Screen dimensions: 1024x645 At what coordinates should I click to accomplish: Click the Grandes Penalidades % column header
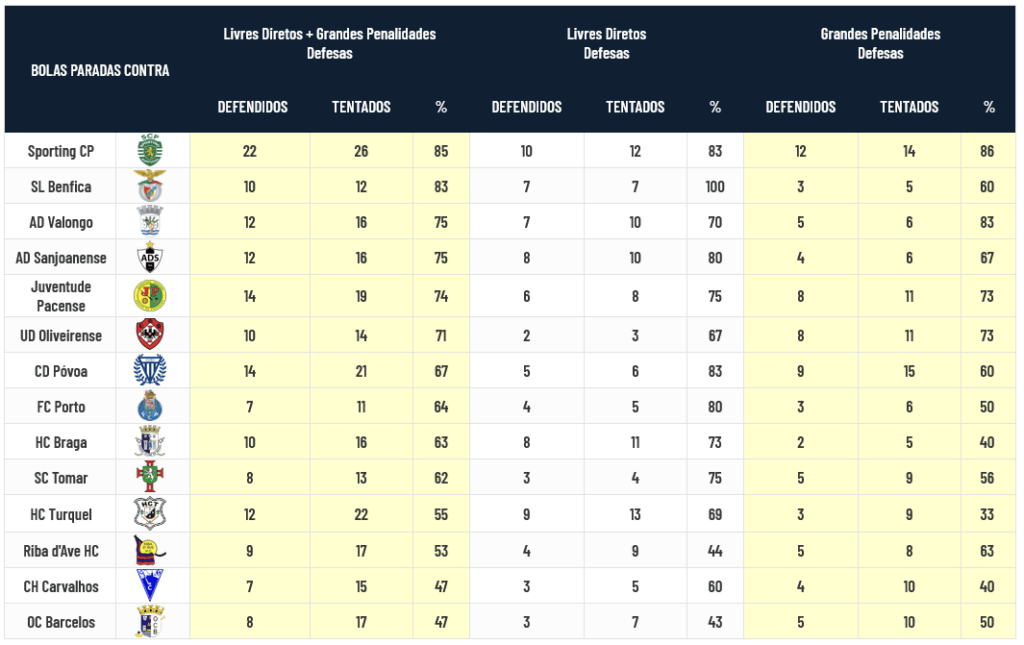tap(989, 107)
